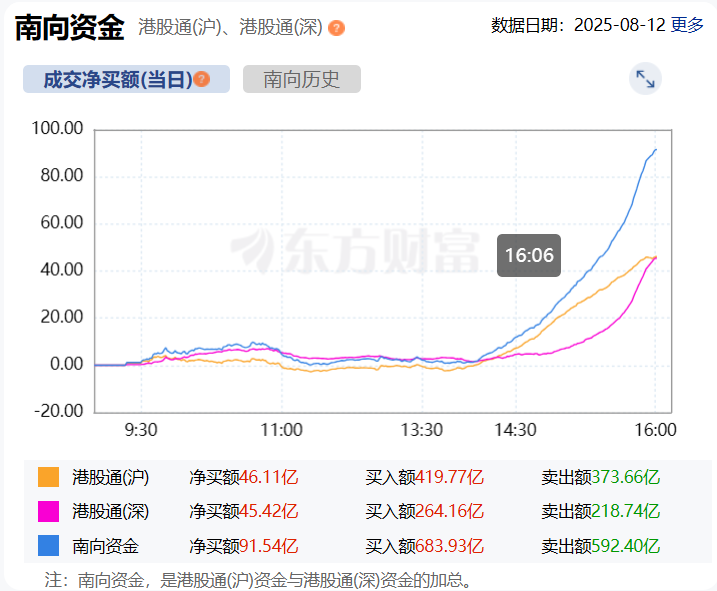Screen dimensions: 717x591
Task: Expand chart to fullscreen with arrows icon
Action: [645, 79]
